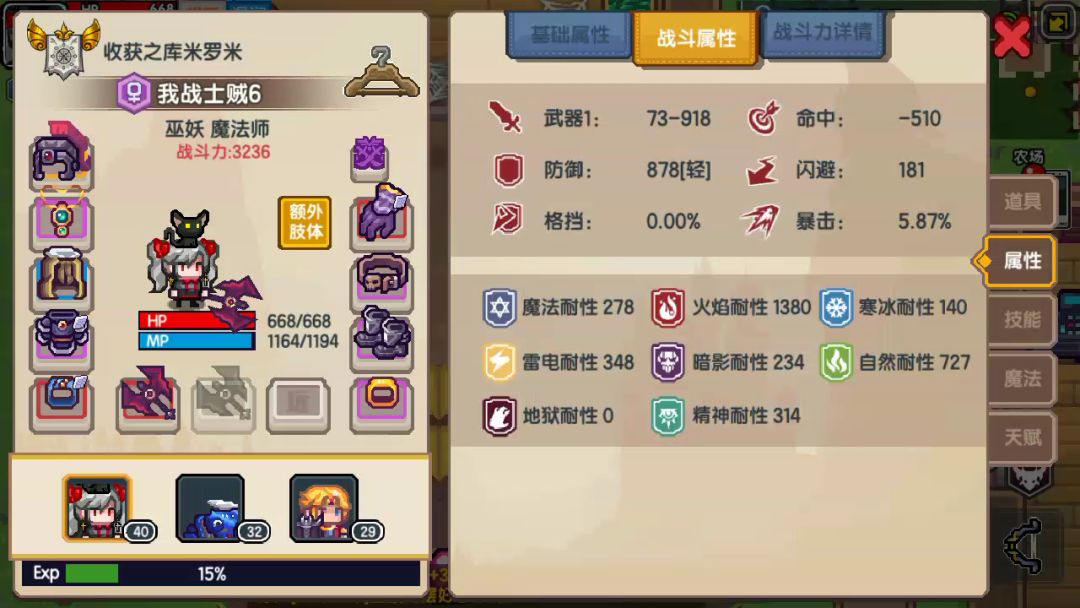Switch to the 战斗力详情 tab

822,32
